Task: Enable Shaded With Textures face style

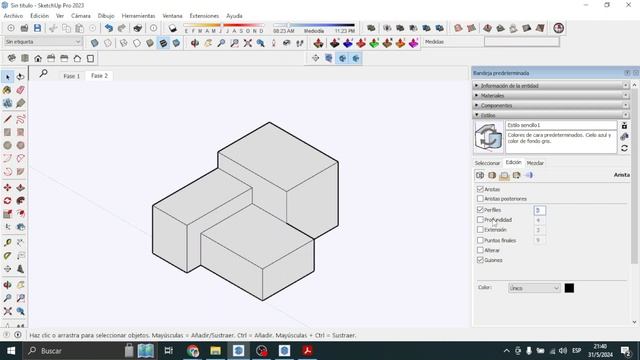Action: pyautogui.click(x=163, y=43)
